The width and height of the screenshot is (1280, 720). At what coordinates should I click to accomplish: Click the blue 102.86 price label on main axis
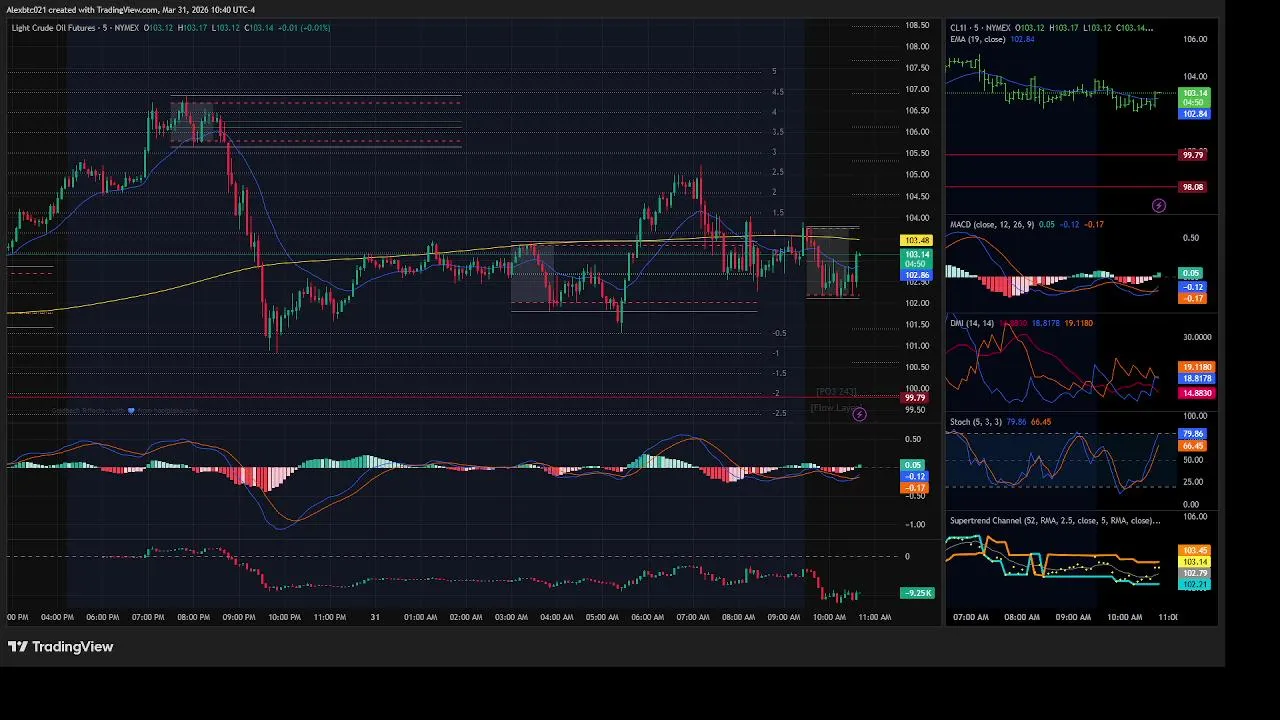coord(916,275)
